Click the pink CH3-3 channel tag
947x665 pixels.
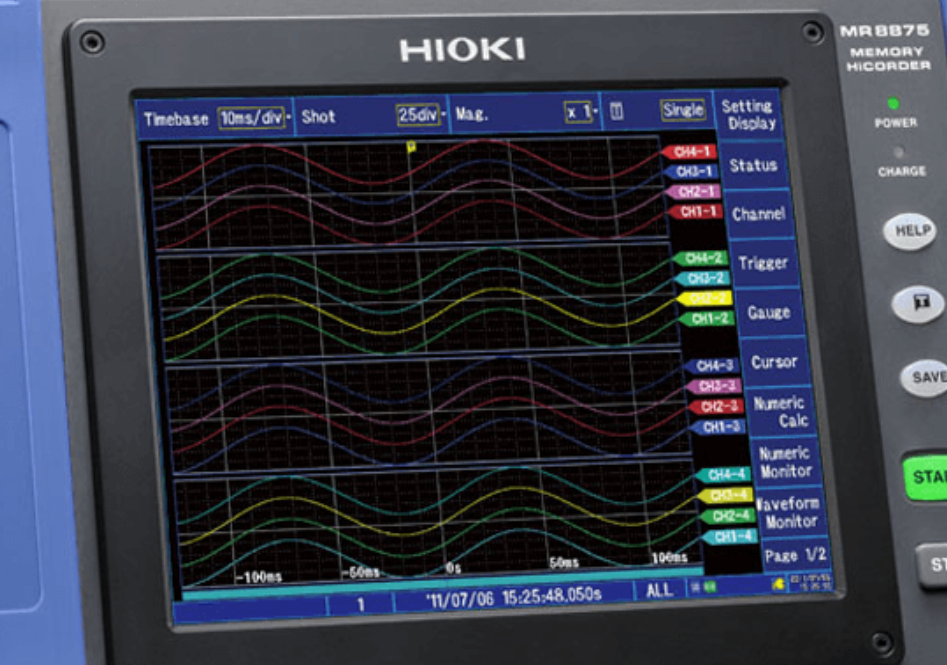(716, 386)
